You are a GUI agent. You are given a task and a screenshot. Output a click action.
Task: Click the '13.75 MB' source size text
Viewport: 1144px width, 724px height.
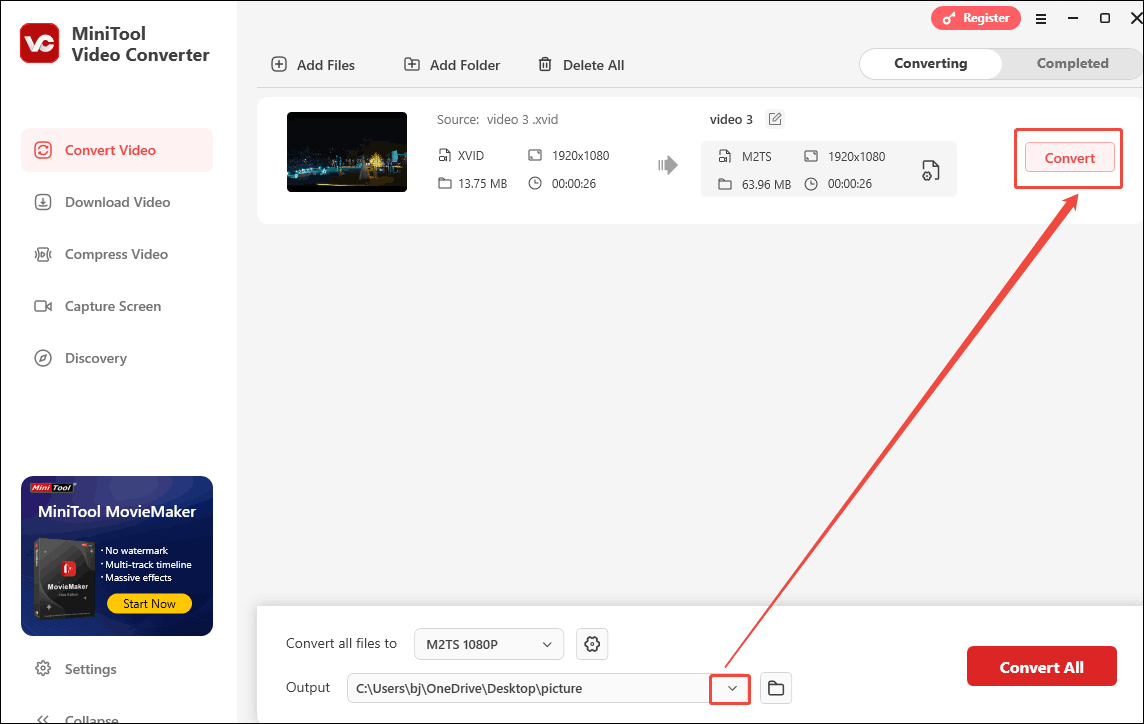[x=482, y=184]
